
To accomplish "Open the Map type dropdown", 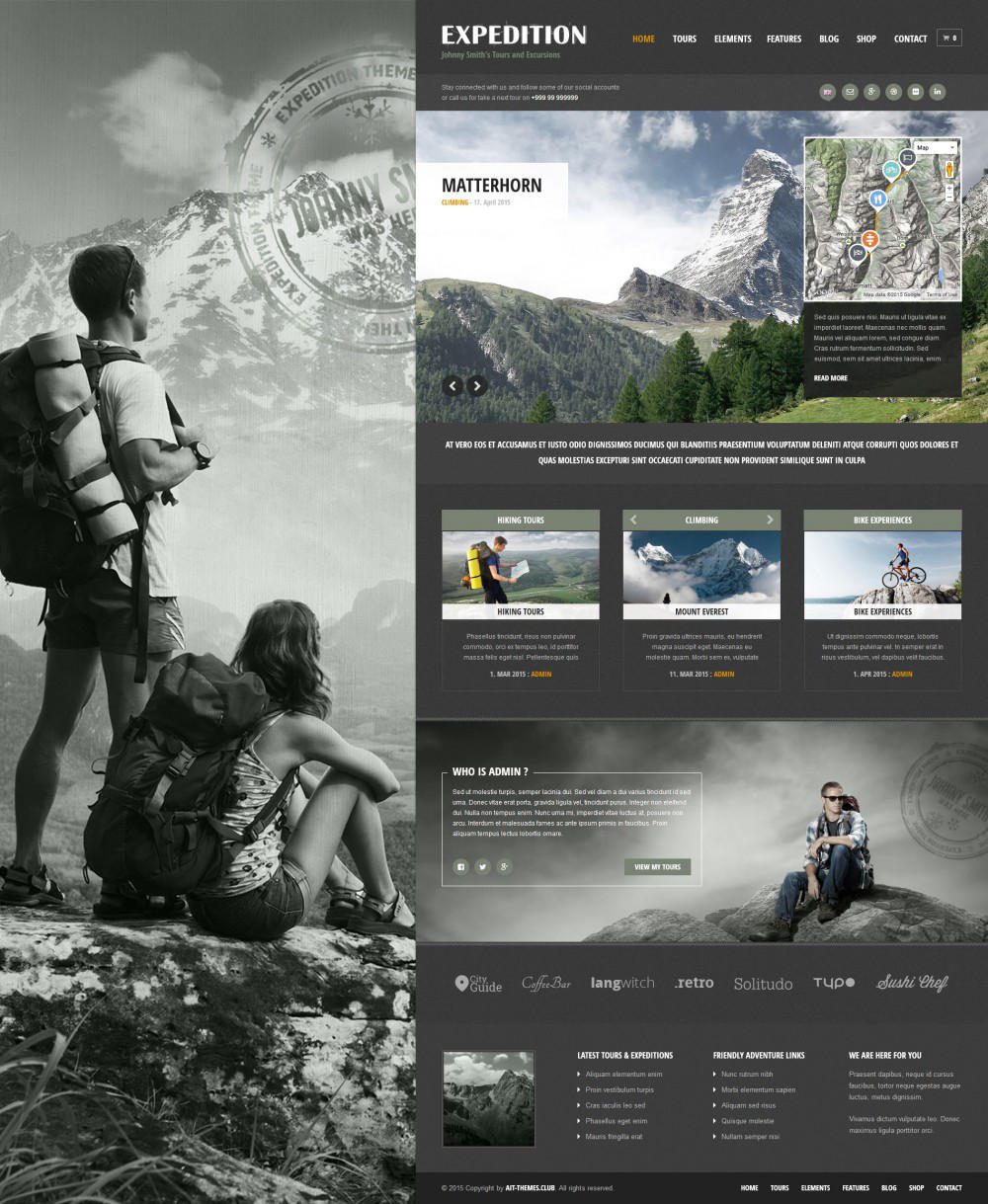I will (x=935, y=147).
